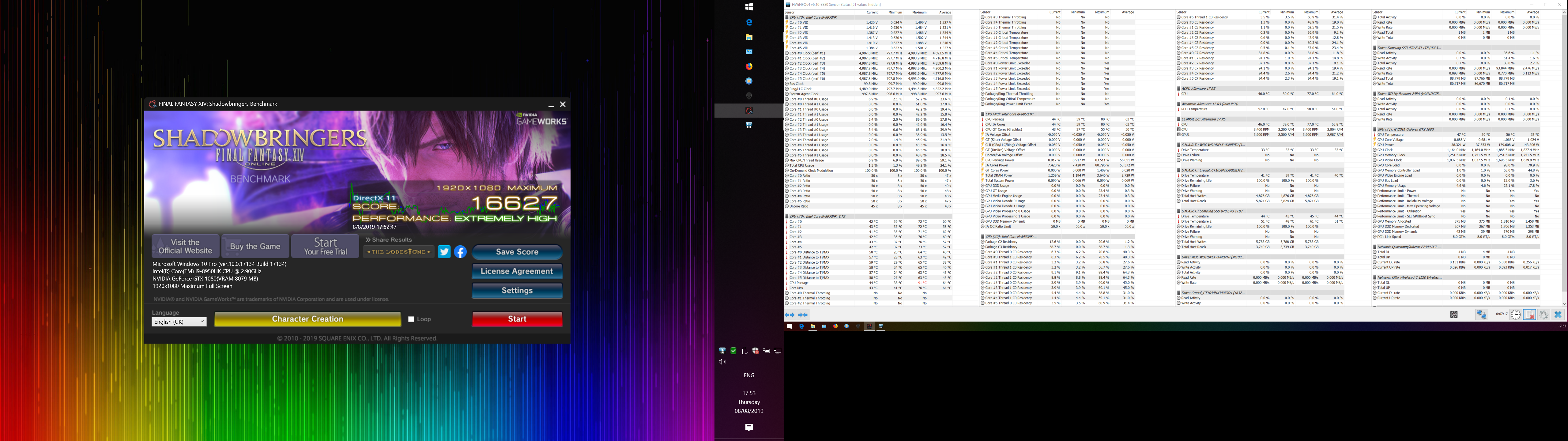This screenshot has width=1568, height=441.
Task: Open HWiNFO sensor settings gear icon
Action: coord(1543,314)
